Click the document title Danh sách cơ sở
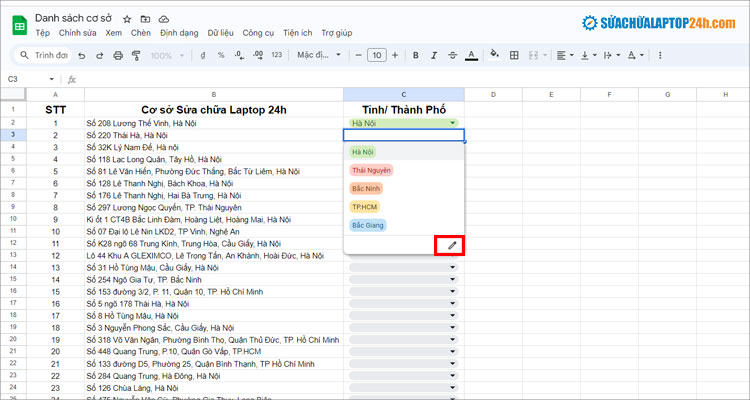The height and width of the screenshot is (400, 750). pyautogui.click(x=73, y=19)
